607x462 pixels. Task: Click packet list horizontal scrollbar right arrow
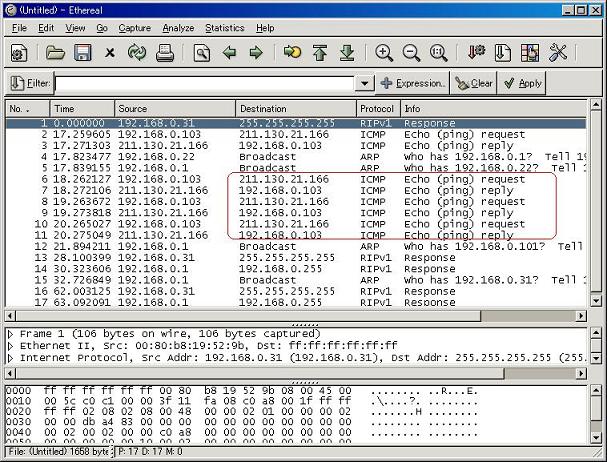[x=581, y=316]
